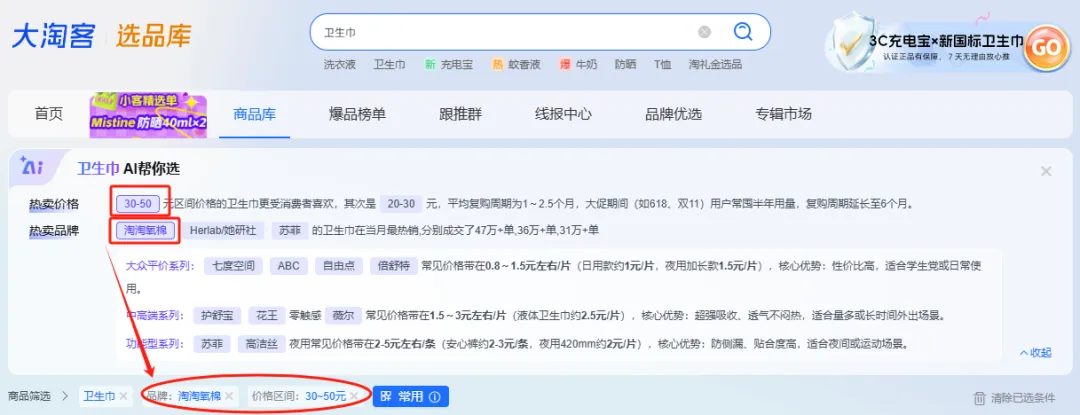The width and height of the screenshot is (1080, 415).
Task: Click the 功能型系列 label
Action: point(155,343)
